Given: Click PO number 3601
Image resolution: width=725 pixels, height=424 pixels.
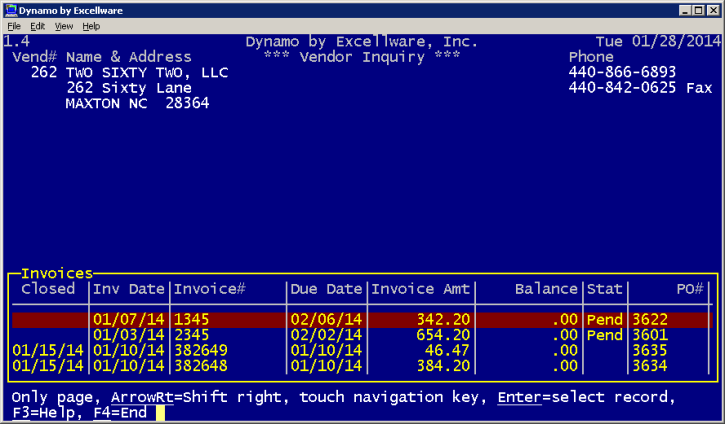Looking at the screenshot, I should tap(650, 335).
